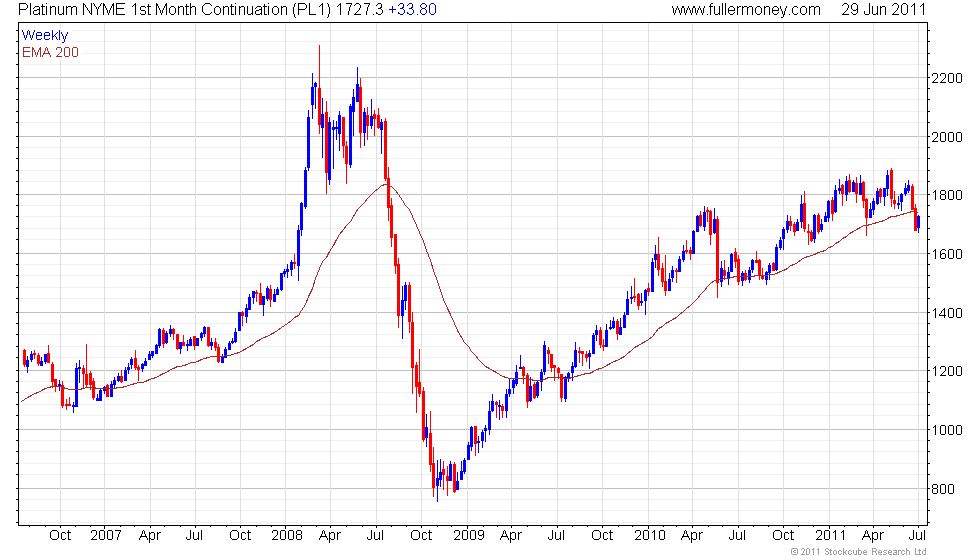The width and height of the screenshot is (980, 560).
Task: Click the 2009 year label on time axis
Action: point(469,536)
